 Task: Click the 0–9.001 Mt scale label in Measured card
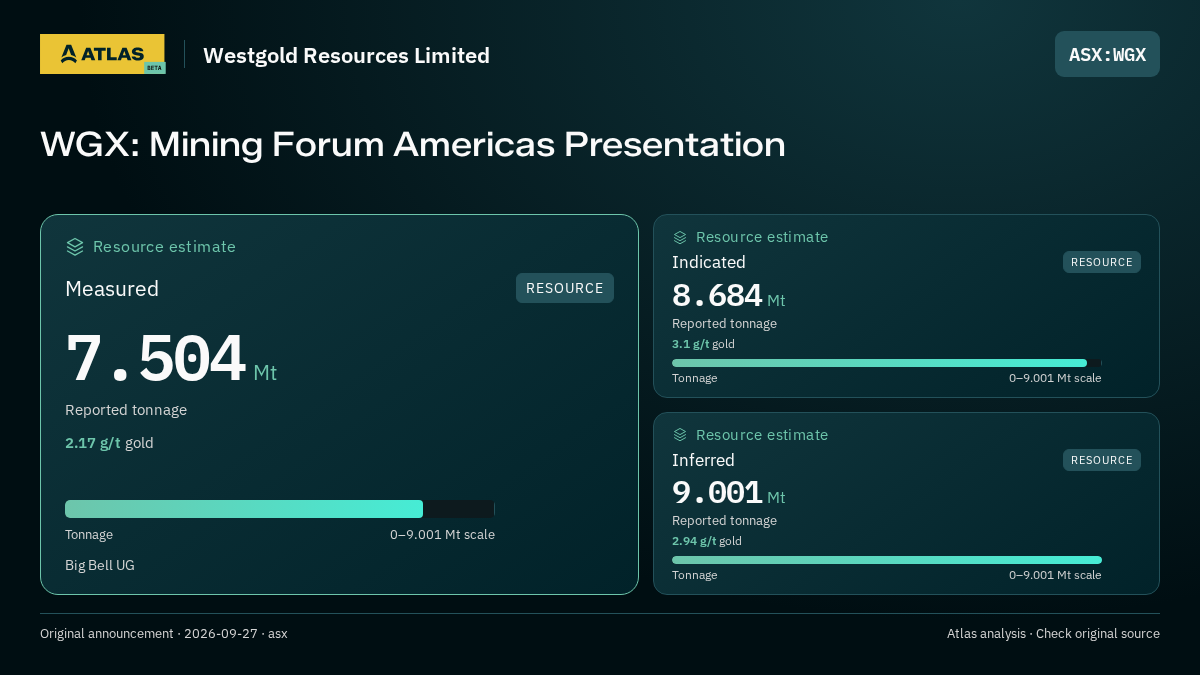pos(442,535)
